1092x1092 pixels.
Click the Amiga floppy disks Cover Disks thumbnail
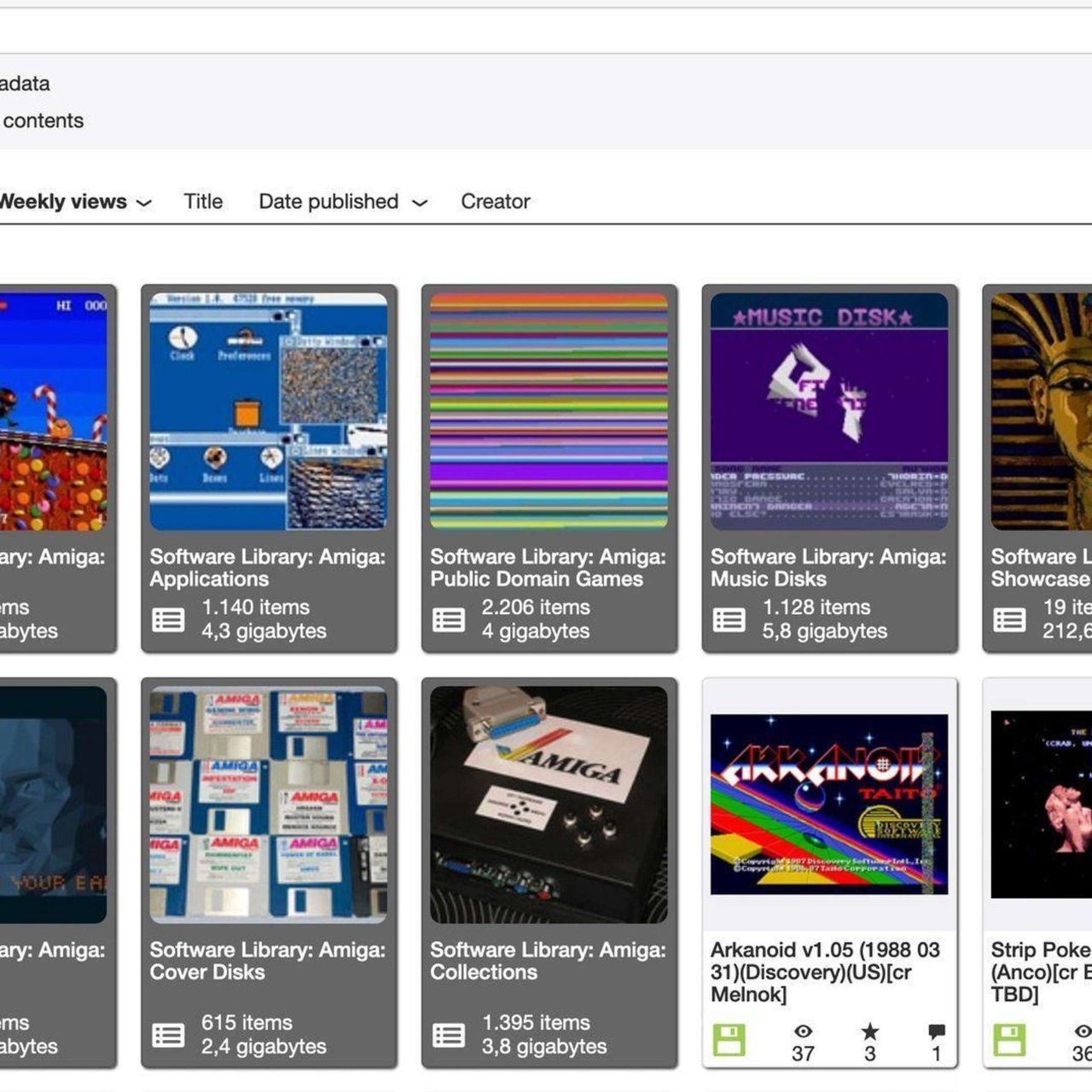click(x=269, y=804)
